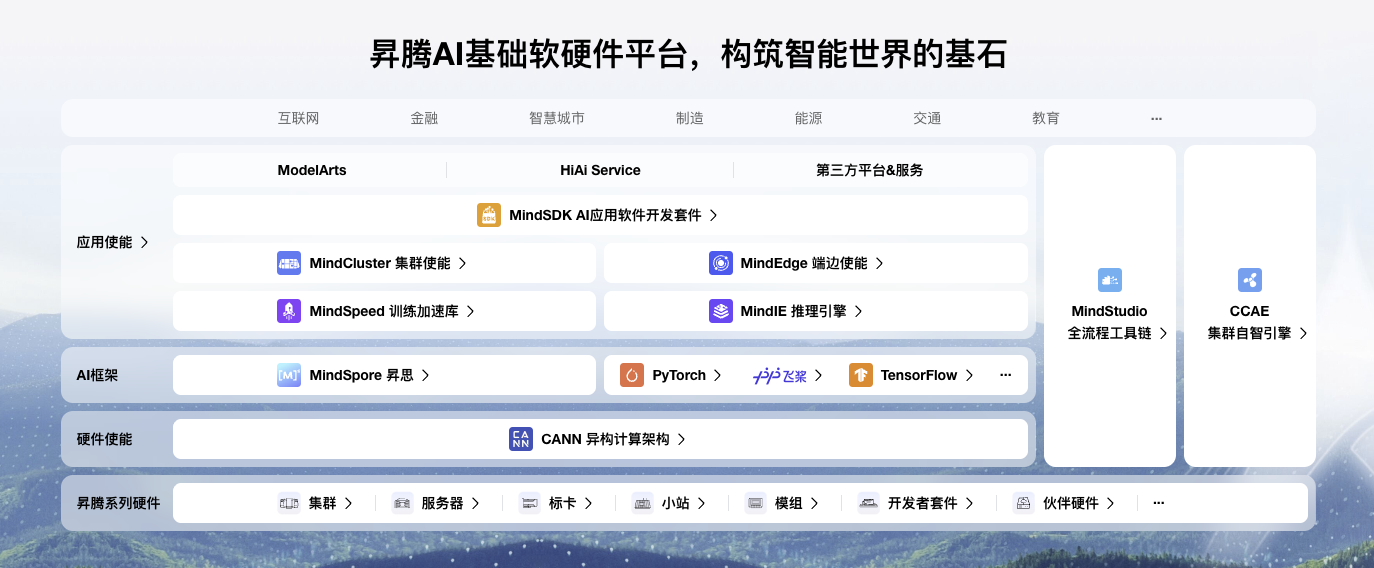Click the chevron after 全流程工具链
The height and width of the screenshot is (568, 1374).
point(1164,334)
